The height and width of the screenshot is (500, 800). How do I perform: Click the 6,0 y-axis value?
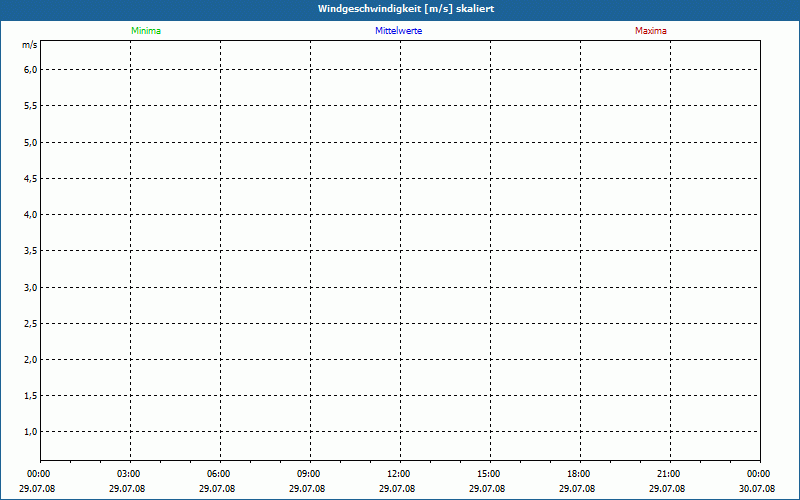(x=30, y=70)
